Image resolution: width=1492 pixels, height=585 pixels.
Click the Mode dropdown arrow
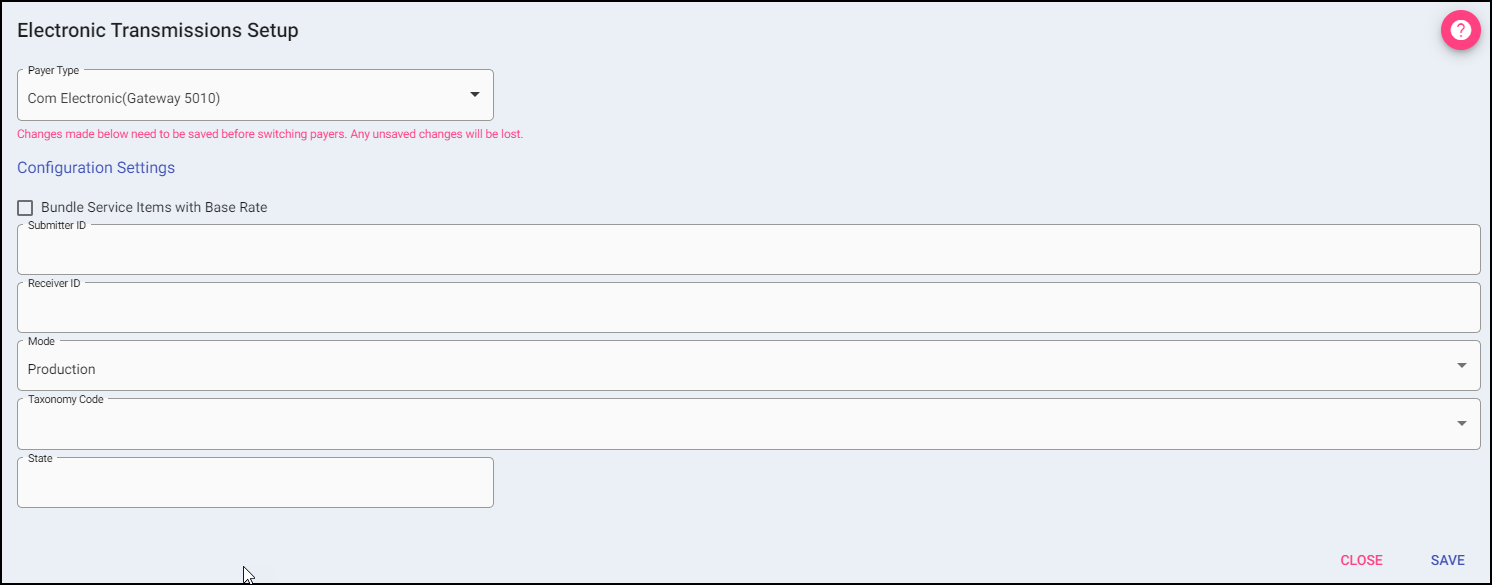1461,365
